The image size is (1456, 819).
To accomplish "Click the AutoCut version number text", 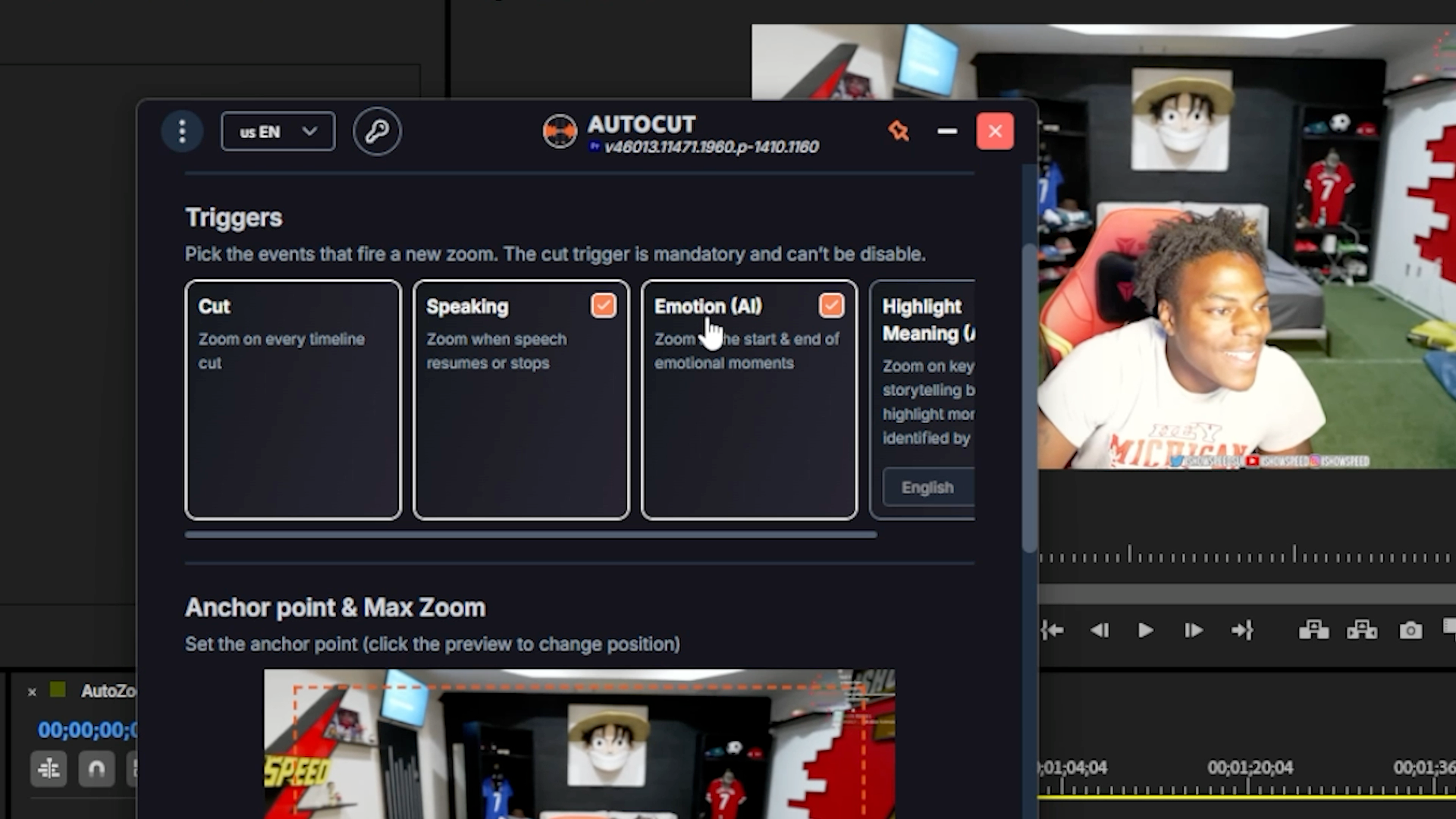I will click(x=711, y=147).
